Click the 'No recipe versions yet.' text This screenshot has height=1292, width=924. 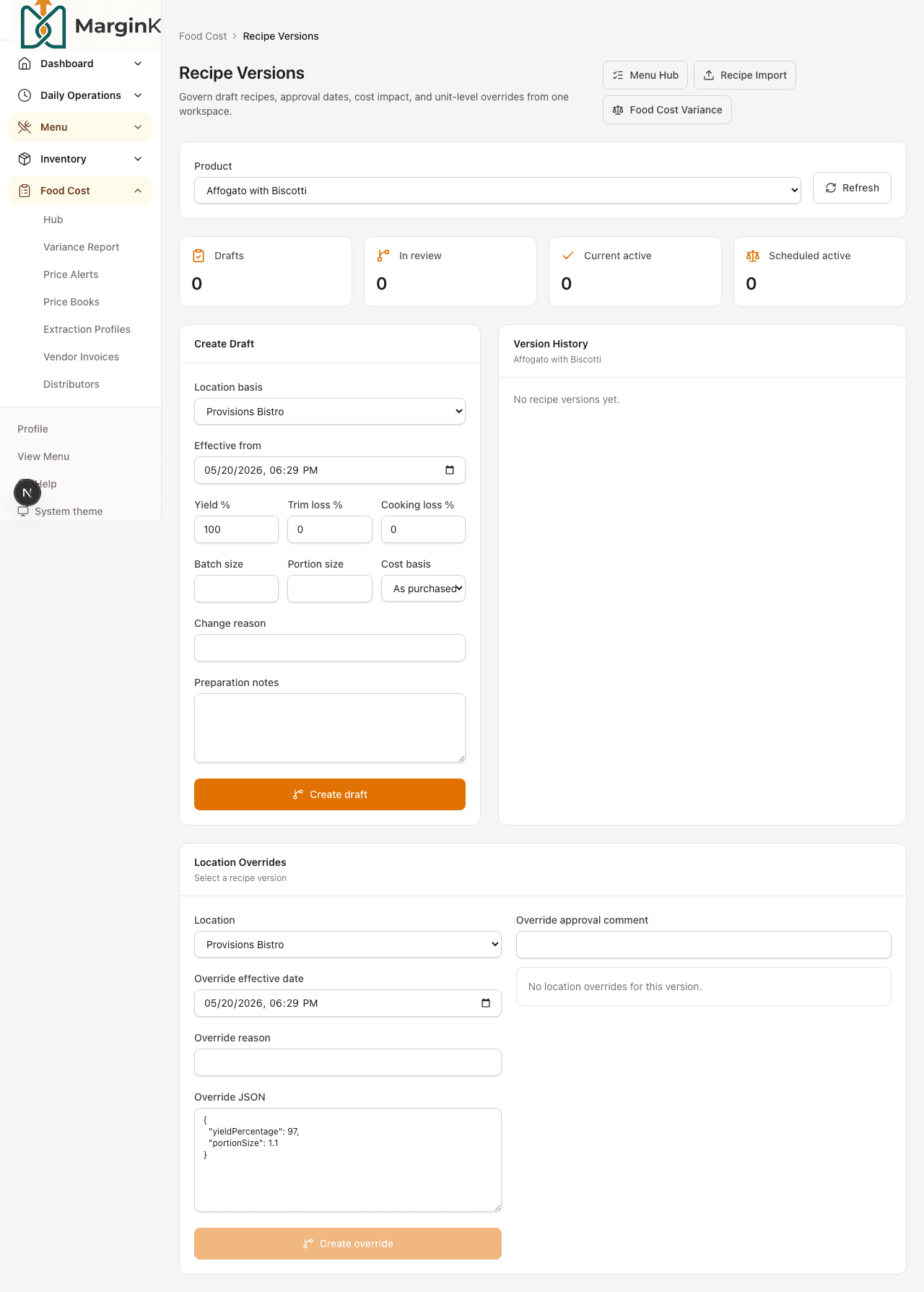pos(567,399)
